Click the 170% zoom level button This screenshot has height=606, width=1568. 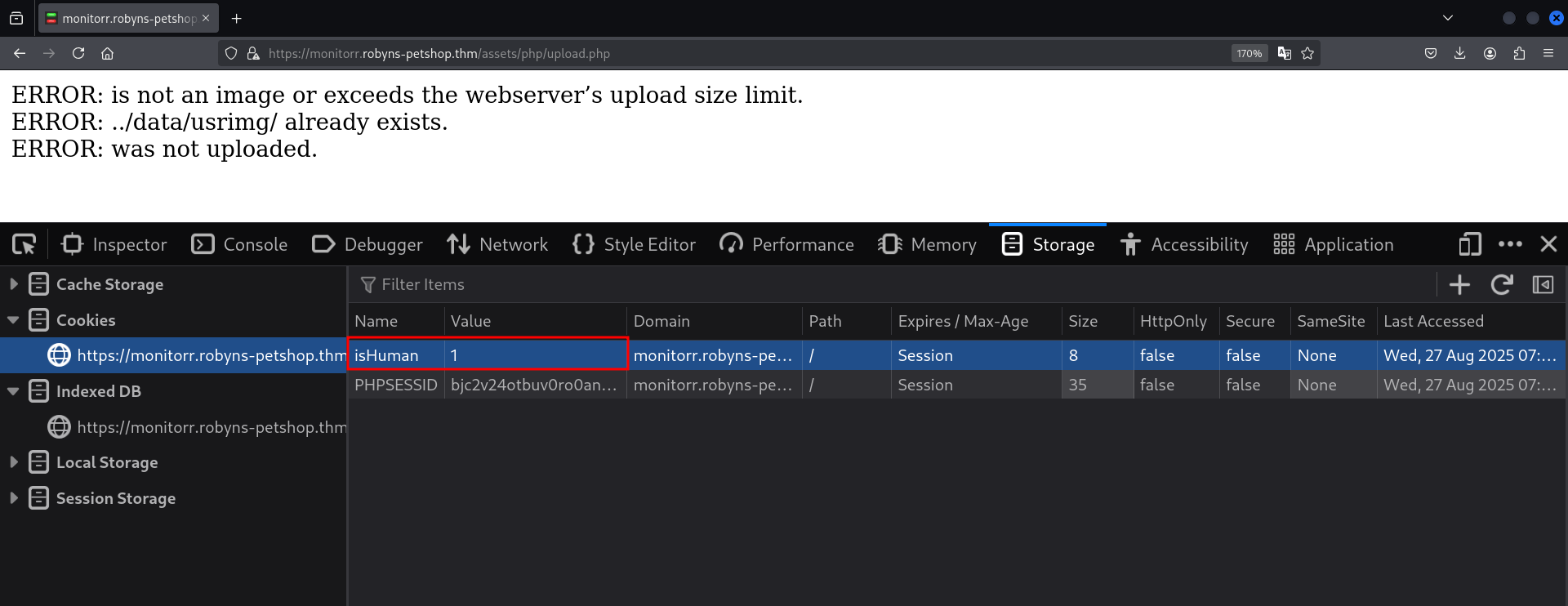(1249, 53)
